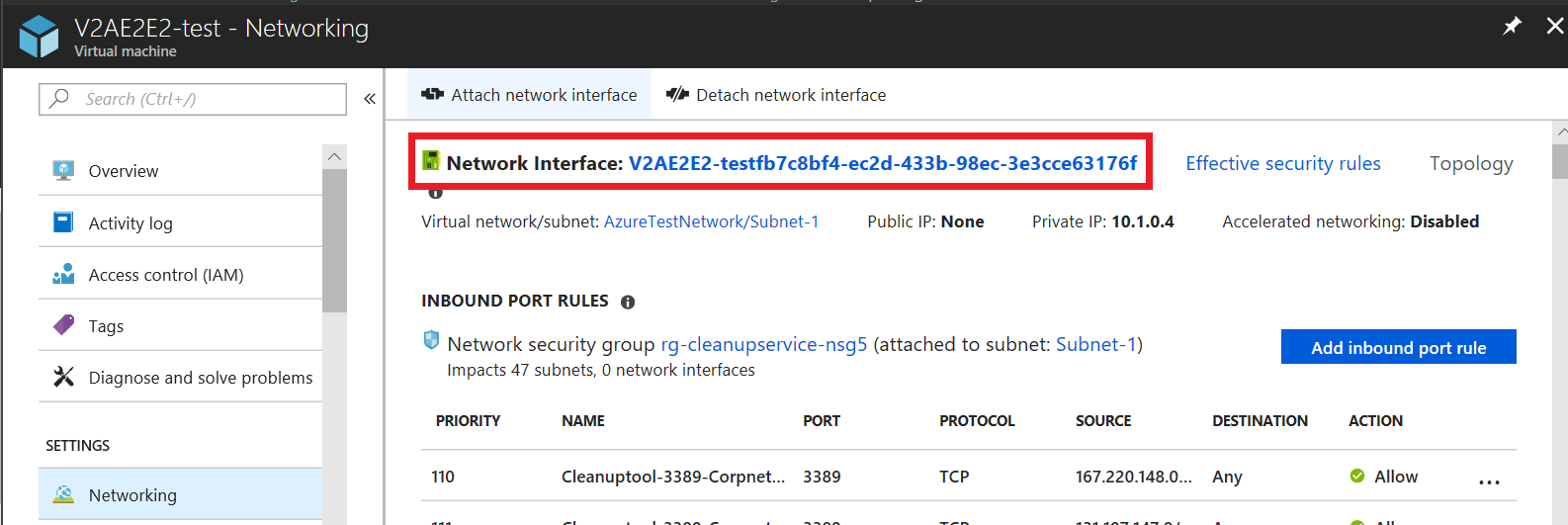Click the Overview monitor icon
This screenshot has width=1568, height=525.
(63, 170)
